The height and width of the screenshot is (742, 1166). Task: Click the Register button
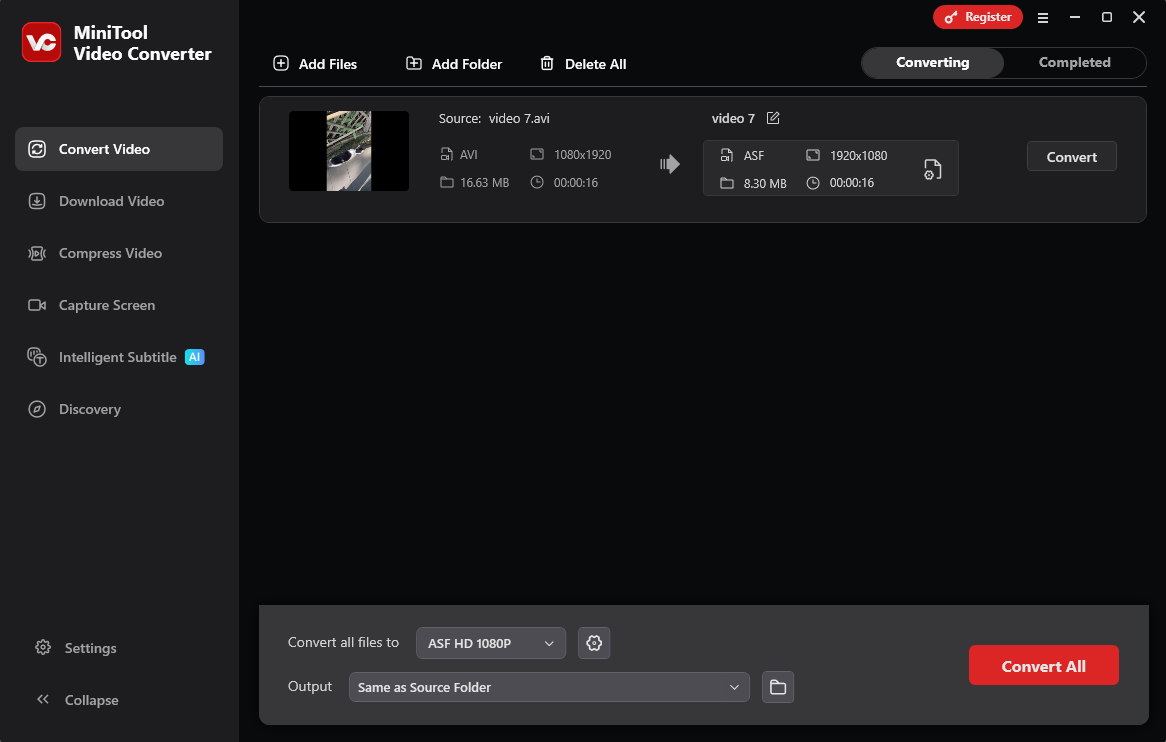977,17
